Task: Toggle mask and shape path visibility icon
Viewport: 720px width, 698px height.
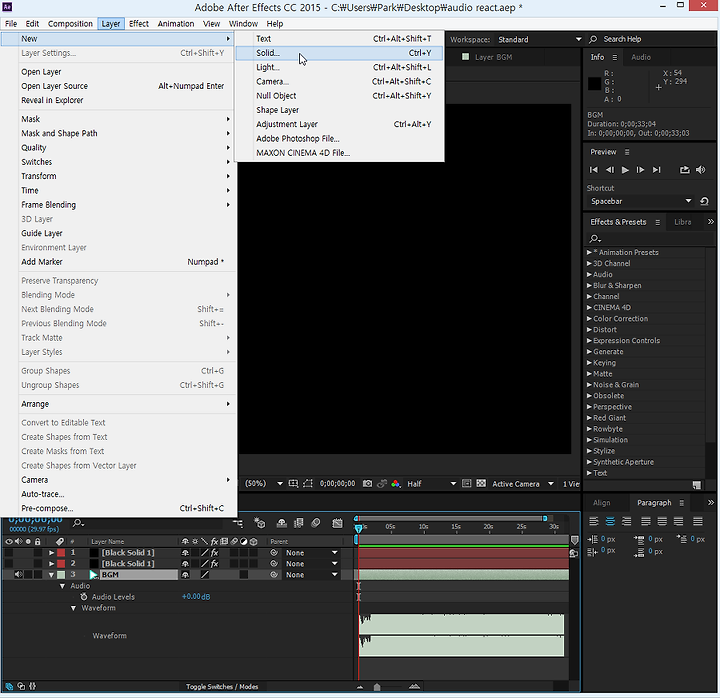Action: (x=308, y=484)
